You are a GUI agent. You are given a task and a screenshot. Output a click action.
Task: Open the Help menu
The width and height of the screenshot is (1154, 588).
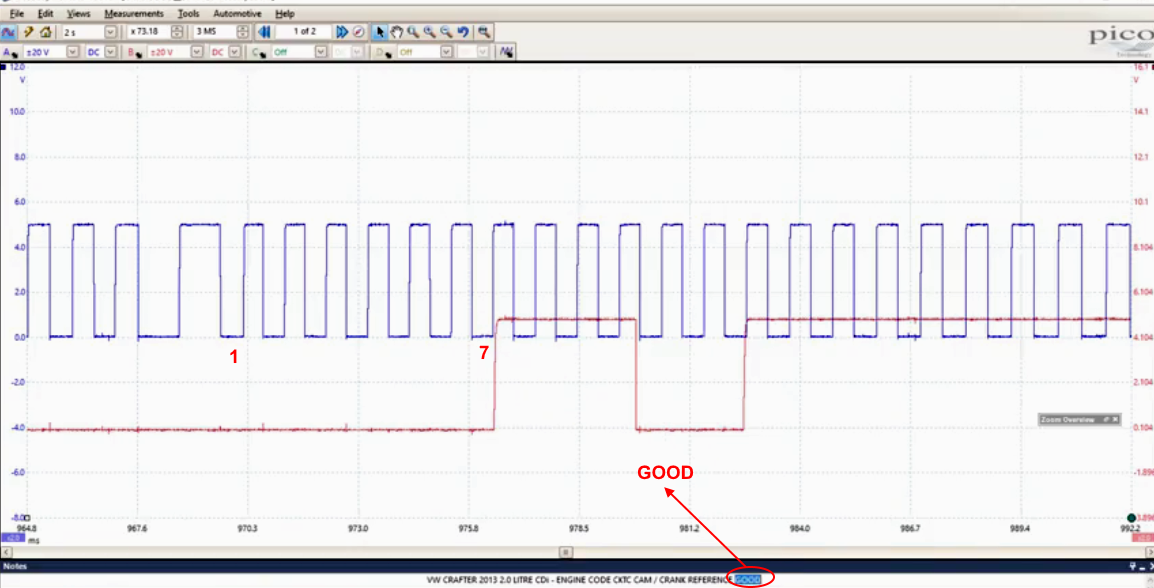(x=285, y=14)
